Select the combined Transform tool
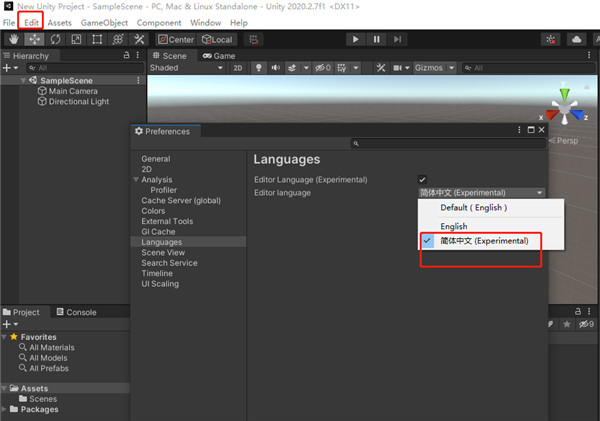600x421 pixels. pos(118,39)
